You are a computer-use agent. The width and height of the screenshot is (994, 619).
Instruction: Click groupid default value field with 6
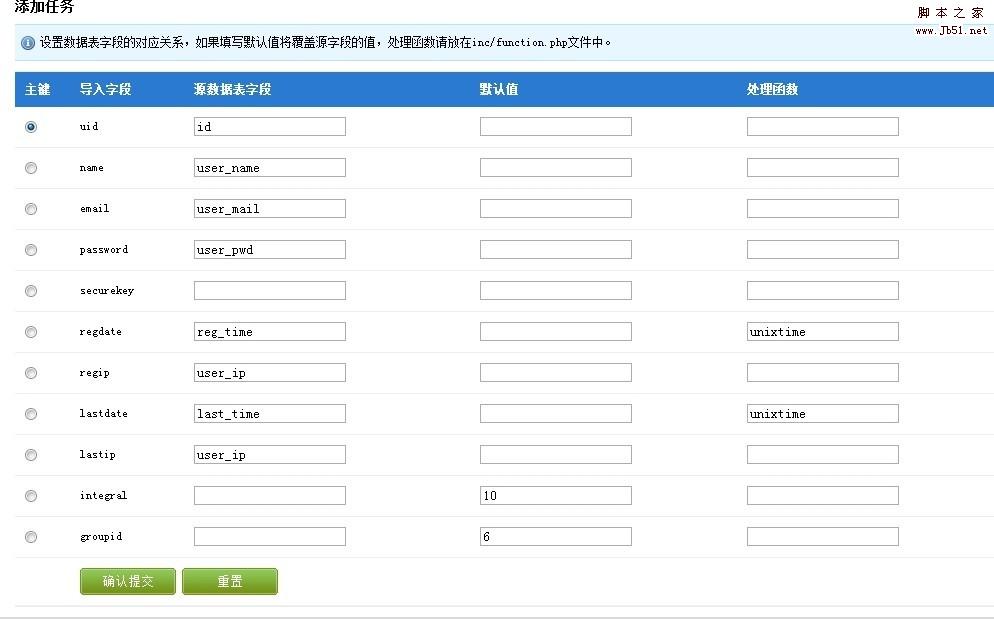[x=556, y=537]
